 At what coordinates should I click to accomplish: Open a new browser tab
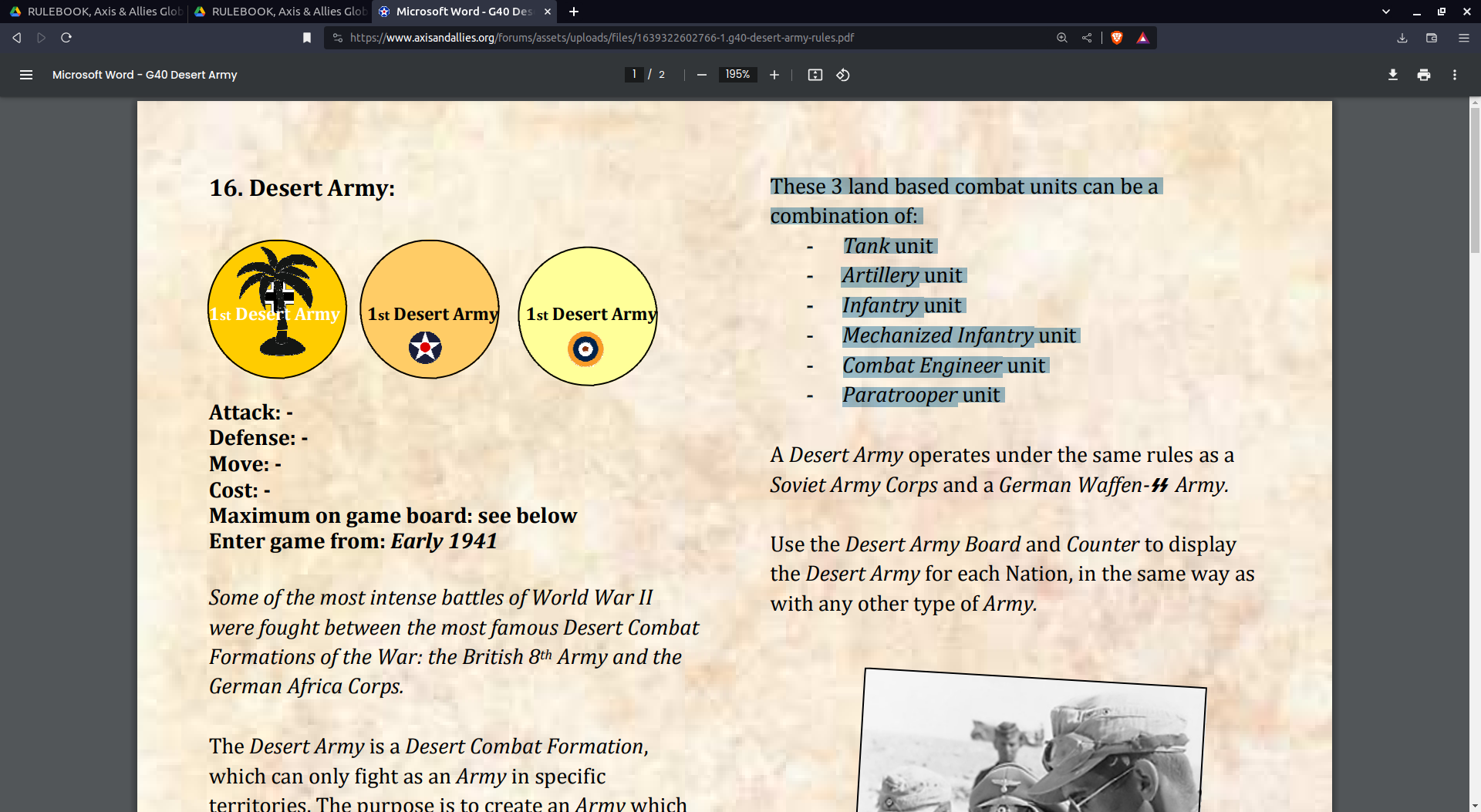(574, 12)
